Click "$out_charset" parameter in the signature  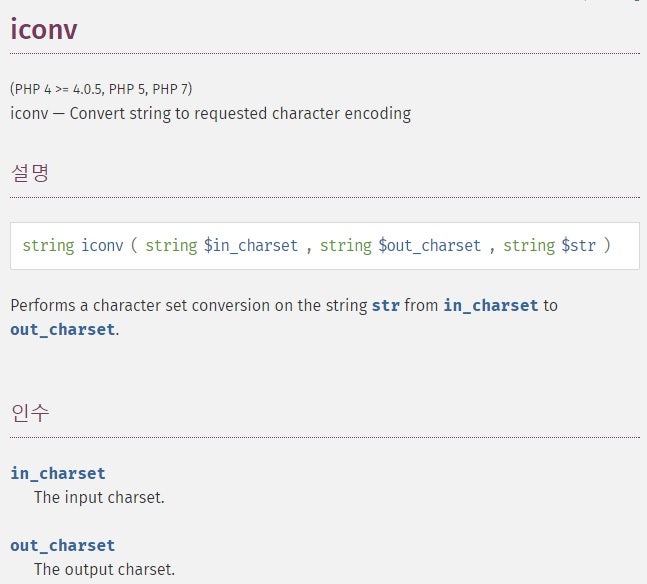point(430,245)
